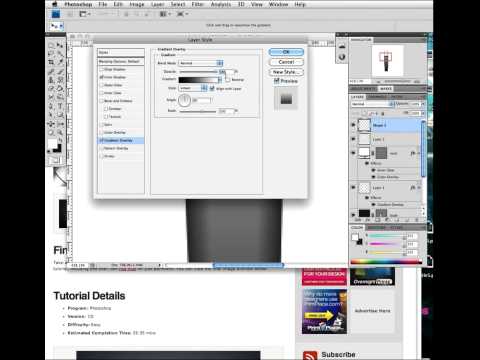Viewport: 480px width, 360px height.
Task: Select the Move tool
Action: 60,45
